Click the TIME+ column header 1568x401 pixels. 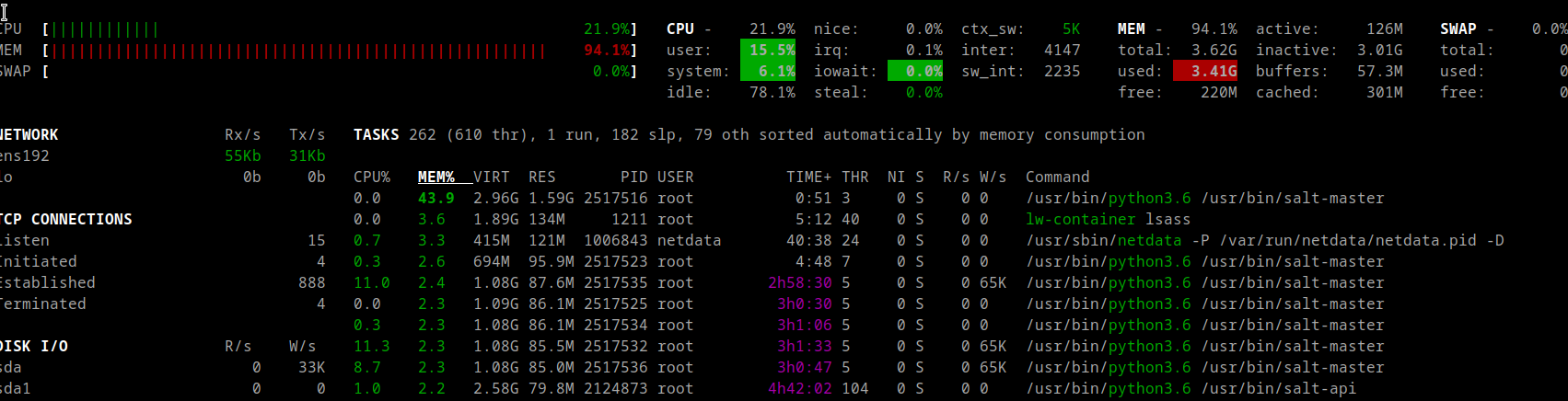[x=809, y=178]
